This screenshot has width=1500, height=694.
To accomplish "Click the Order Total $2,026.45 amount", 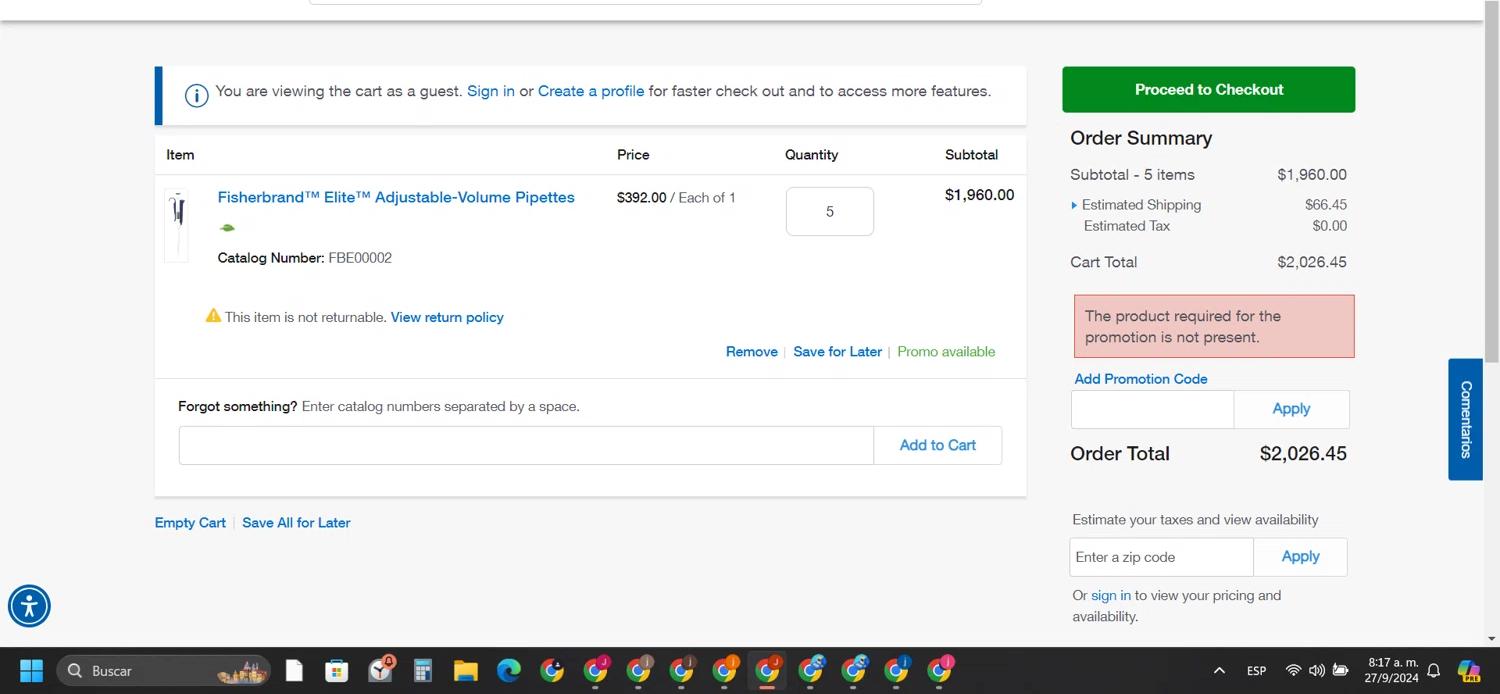I will (1303, 454).
